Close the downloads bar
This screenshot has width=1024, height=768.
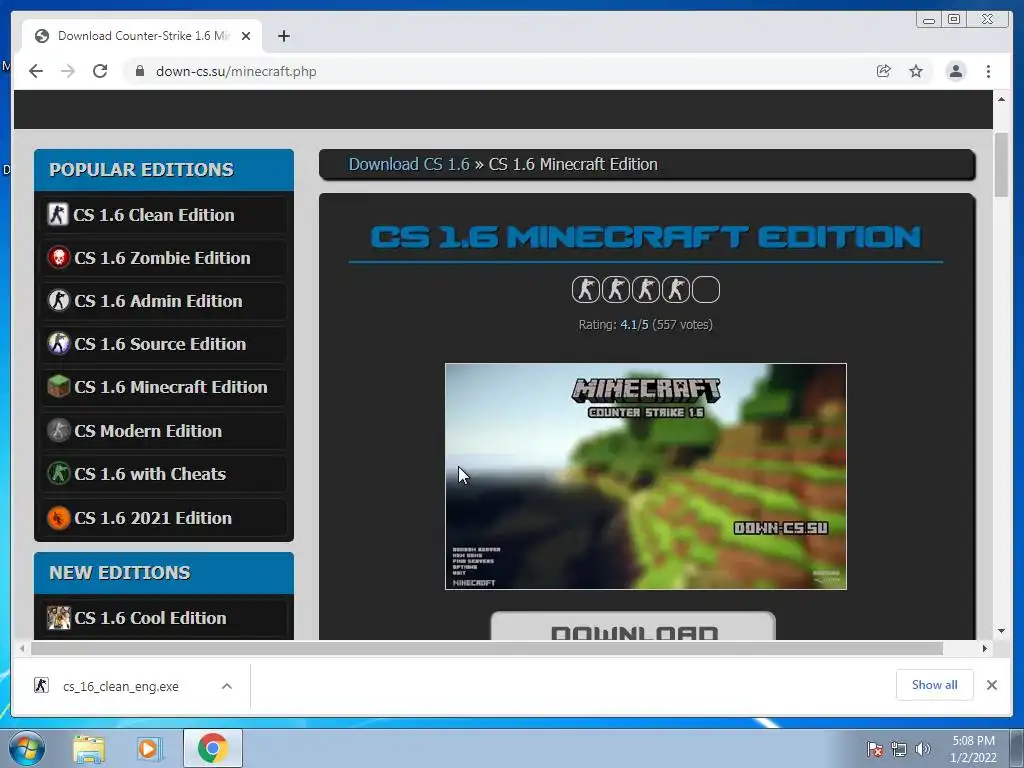[991, 685]
